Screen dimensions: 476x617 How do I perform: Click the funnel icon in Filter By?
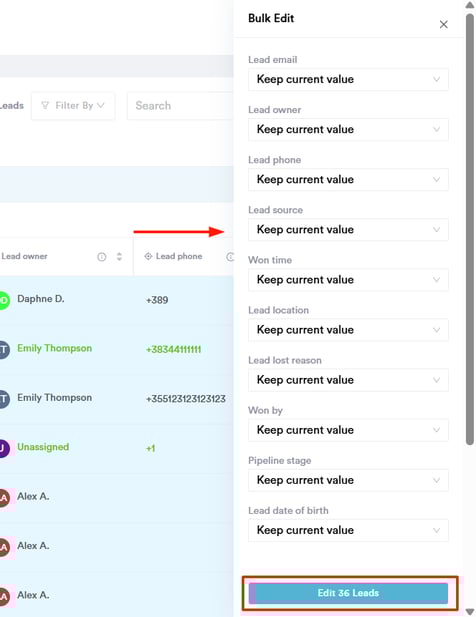pyautogui.click(x=45, y=105)
